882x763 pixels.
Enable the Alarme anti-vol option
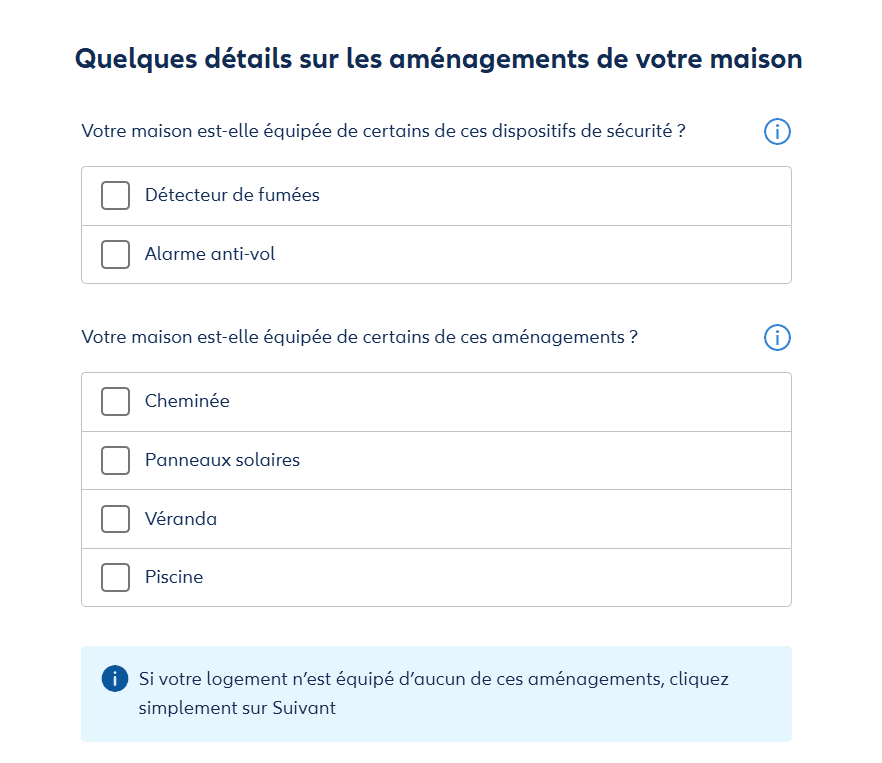(115, 254)
